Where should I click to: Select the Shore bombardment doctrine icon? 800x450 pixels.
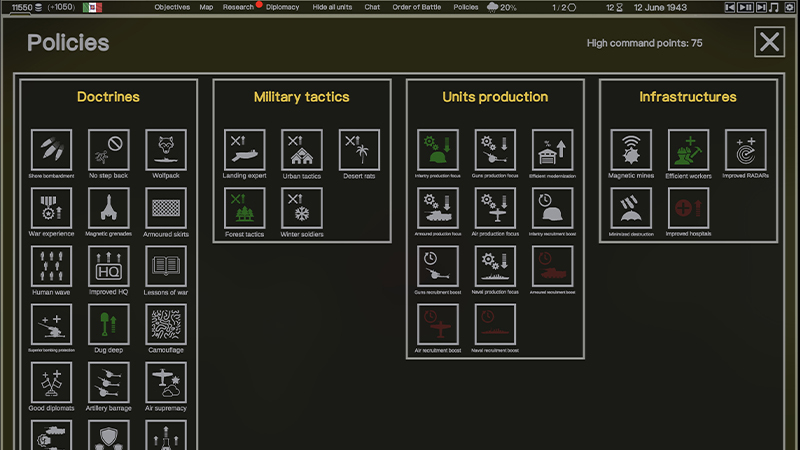pyautogui.click(x=51, y=149)
